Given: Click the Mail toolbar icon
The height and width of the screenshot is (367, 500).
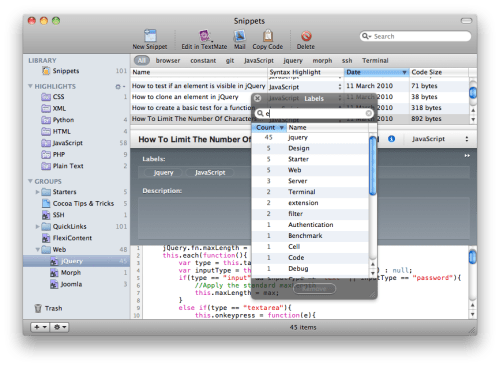Looking at the screenshot, I should pyautogui.click(x=239, y=35).
